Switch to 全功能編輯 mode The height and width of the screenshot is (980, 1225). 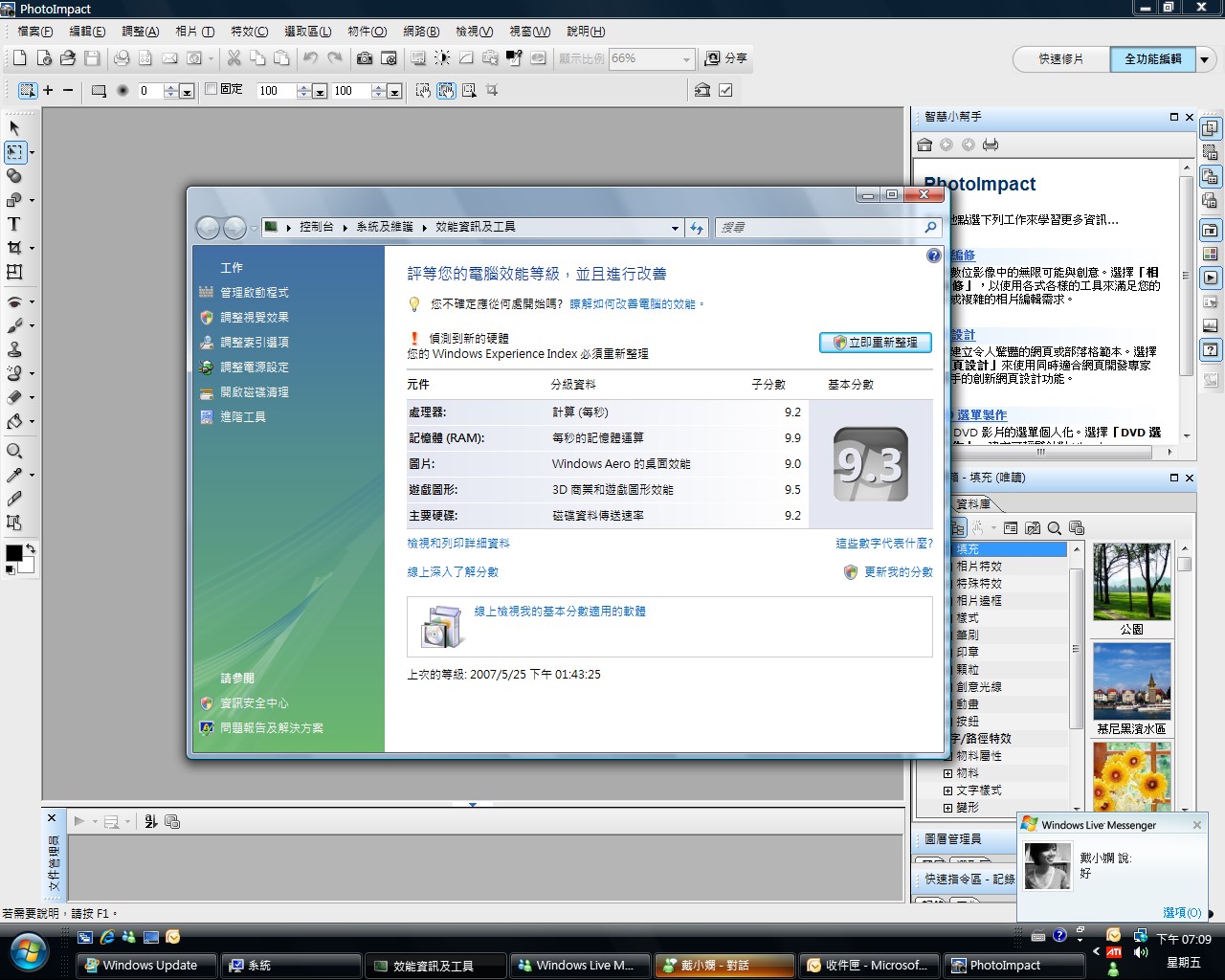click(x=1152, y=59)
